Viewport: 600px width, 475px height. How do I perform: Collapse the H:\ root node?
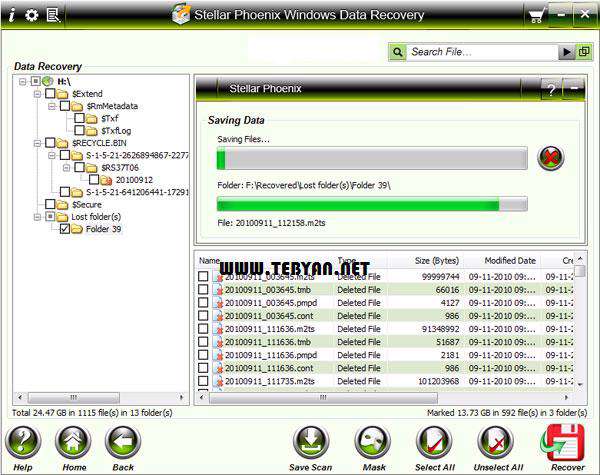pos(23,82)
